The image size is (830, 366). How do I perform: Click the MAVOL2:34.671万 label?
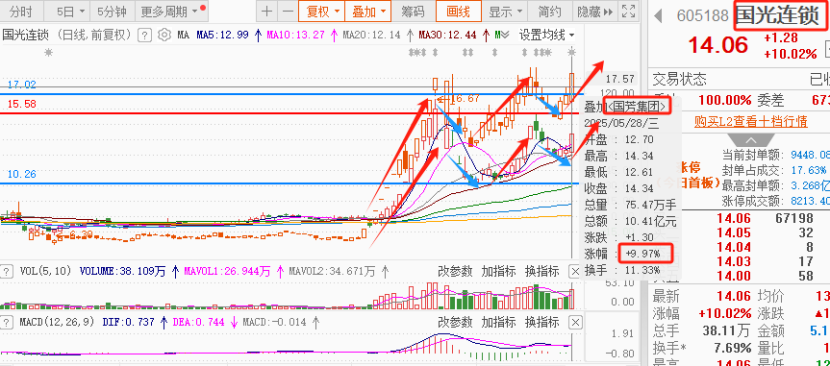click(x=332, y=272)
